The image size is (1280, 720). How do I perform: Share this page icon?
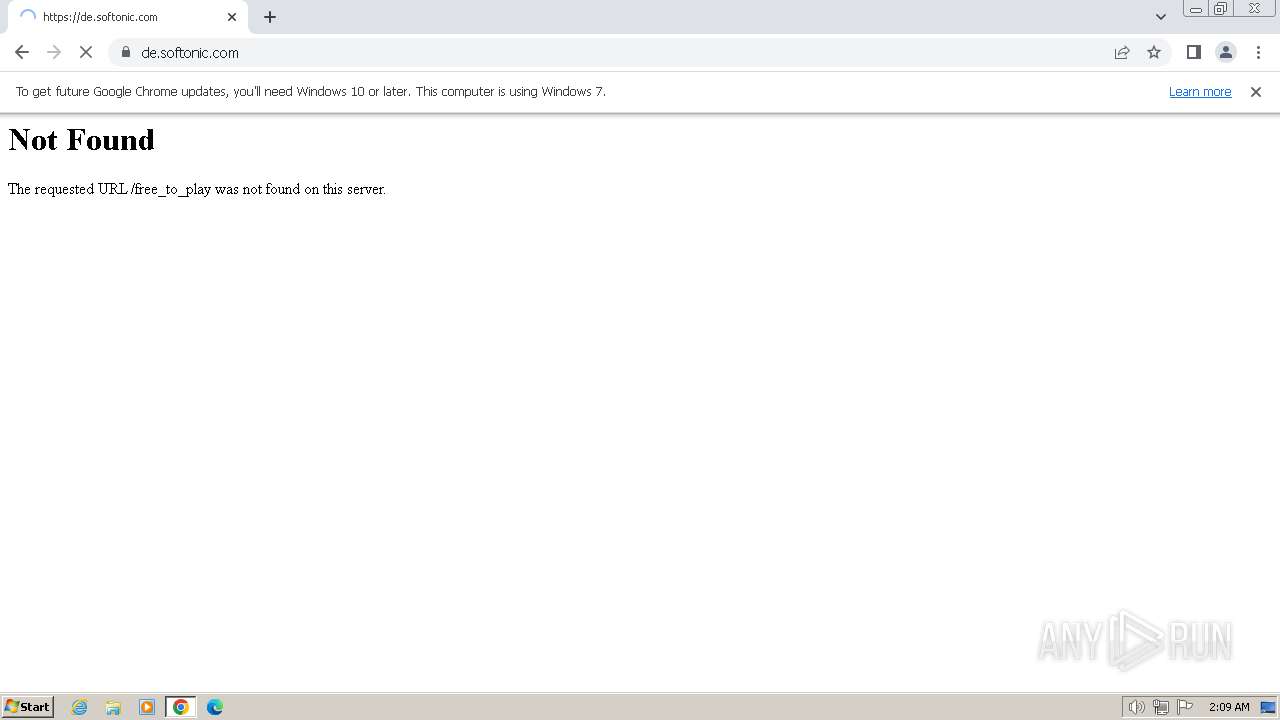point(1122,52)
